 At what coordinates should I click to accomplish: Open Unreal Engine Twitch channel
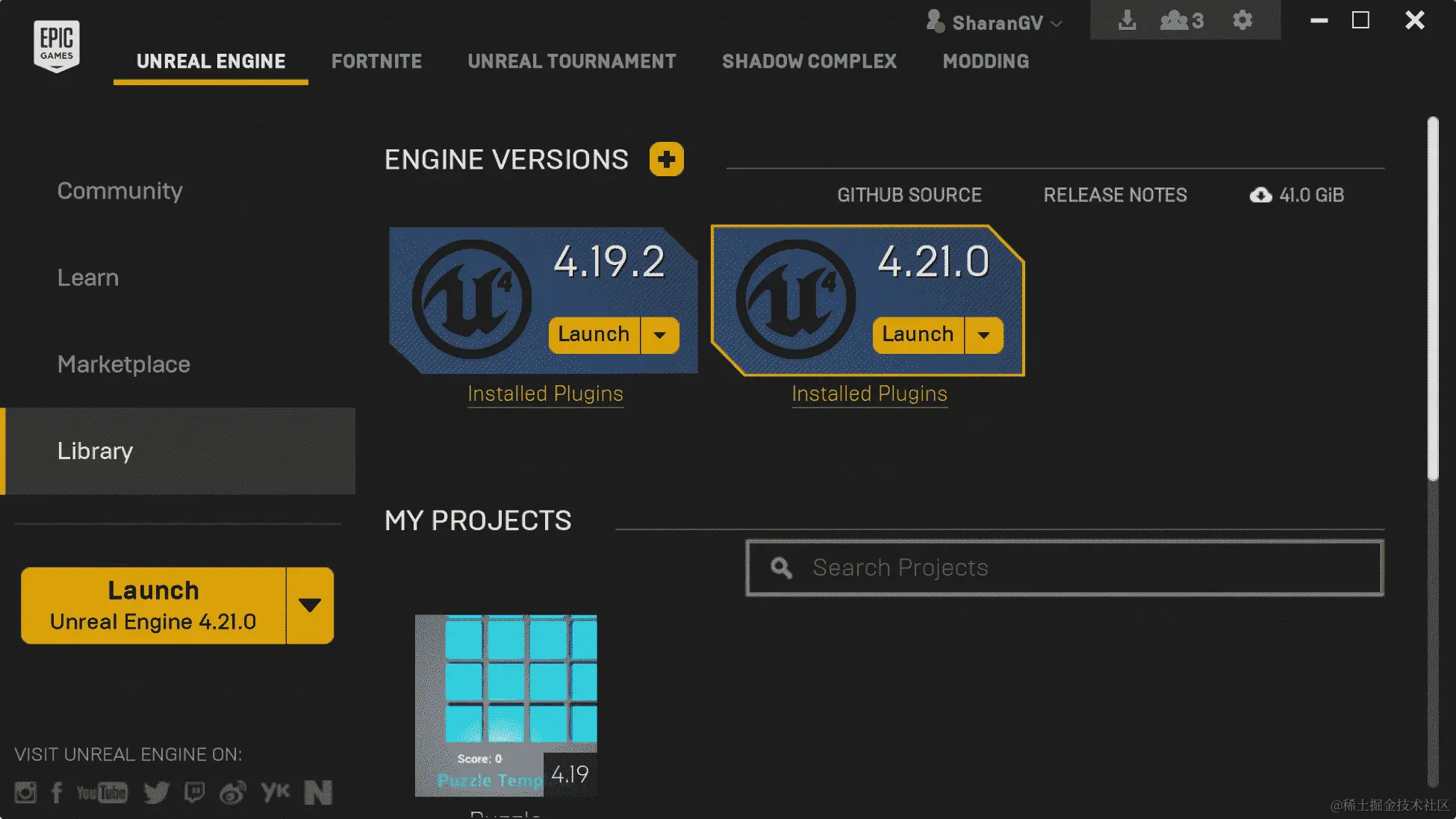pyautogui.click(x=194, y=792)
